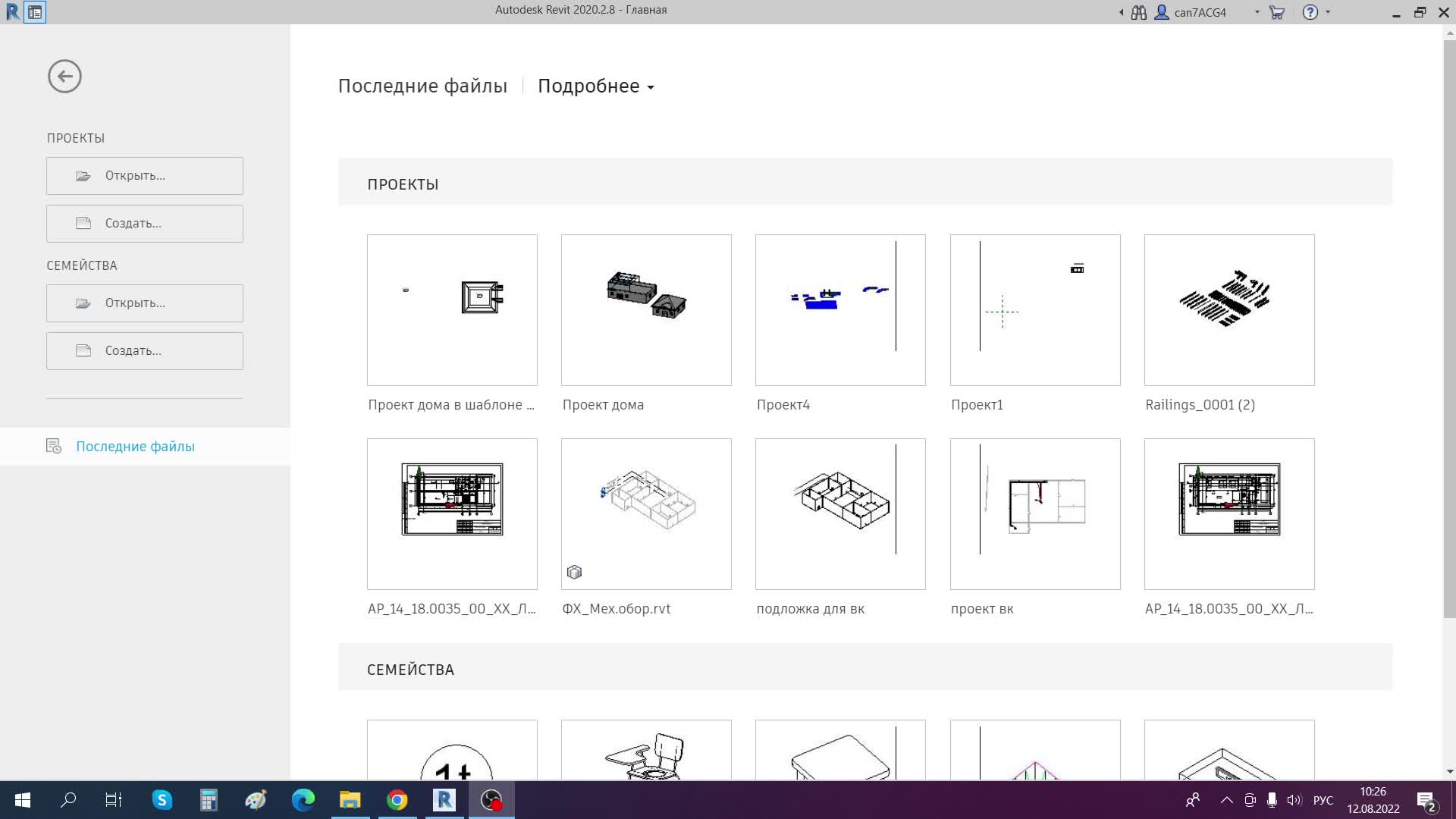Screen dimensions: 1456x819
Task: Open the 1t symbol family thumbnail
Action: (452, 749)
